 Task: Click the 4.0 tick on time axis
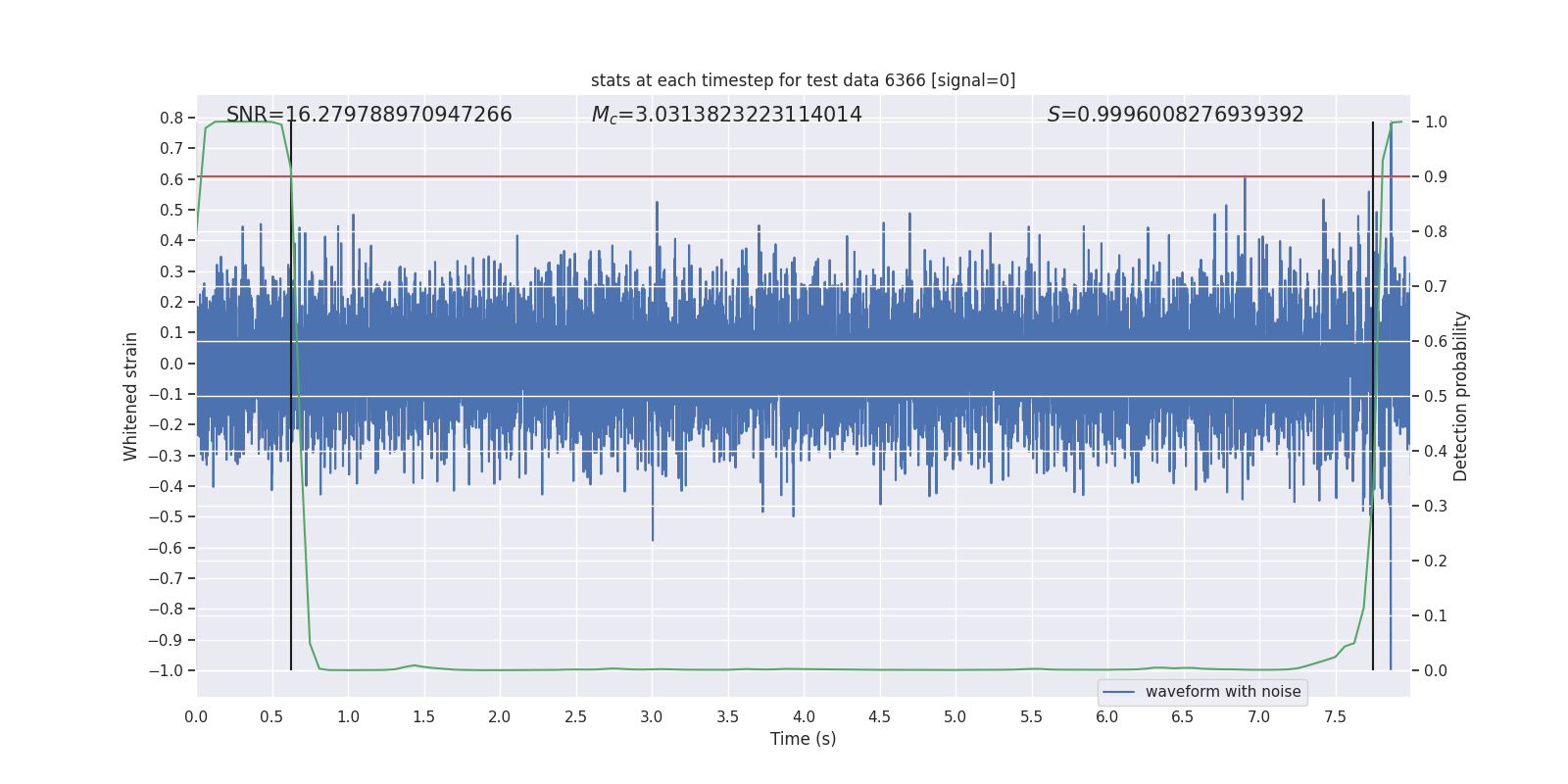(x=804, y=716)
